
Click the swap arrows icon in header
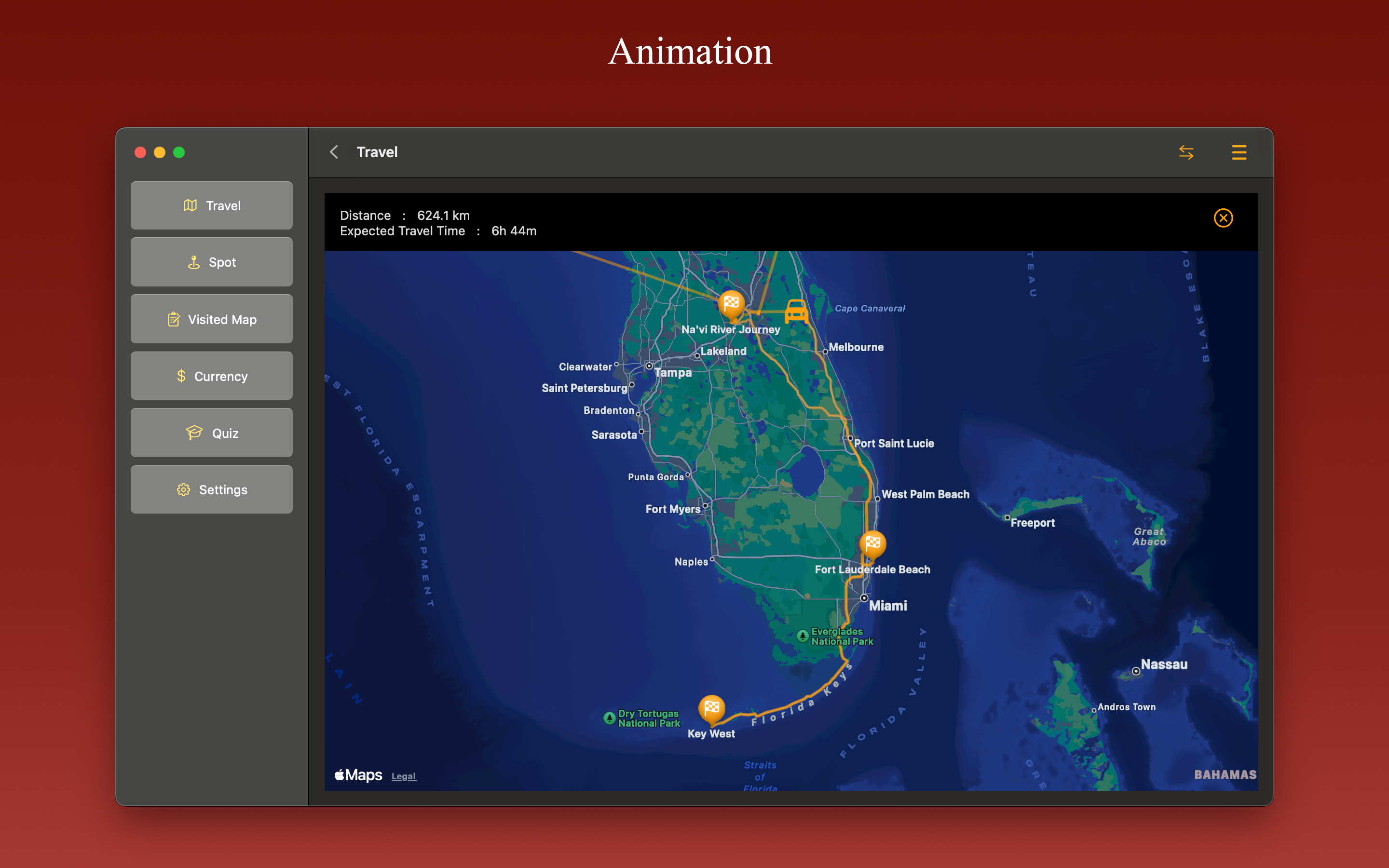pyautogui.click(x=1186, y=152)
